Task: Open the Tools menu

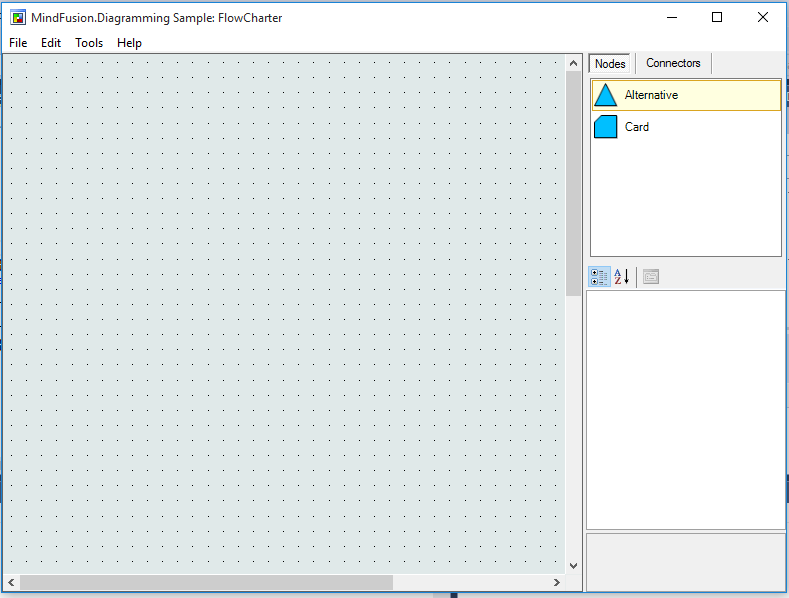Action: (x=89, y=43)
